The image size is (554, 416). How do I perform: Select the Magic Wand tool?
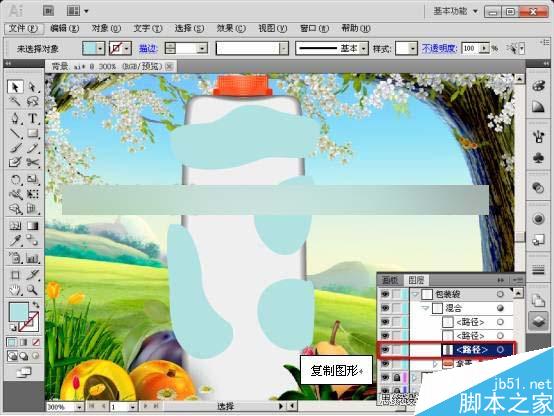pyautogui.click(x=15, y=101)
